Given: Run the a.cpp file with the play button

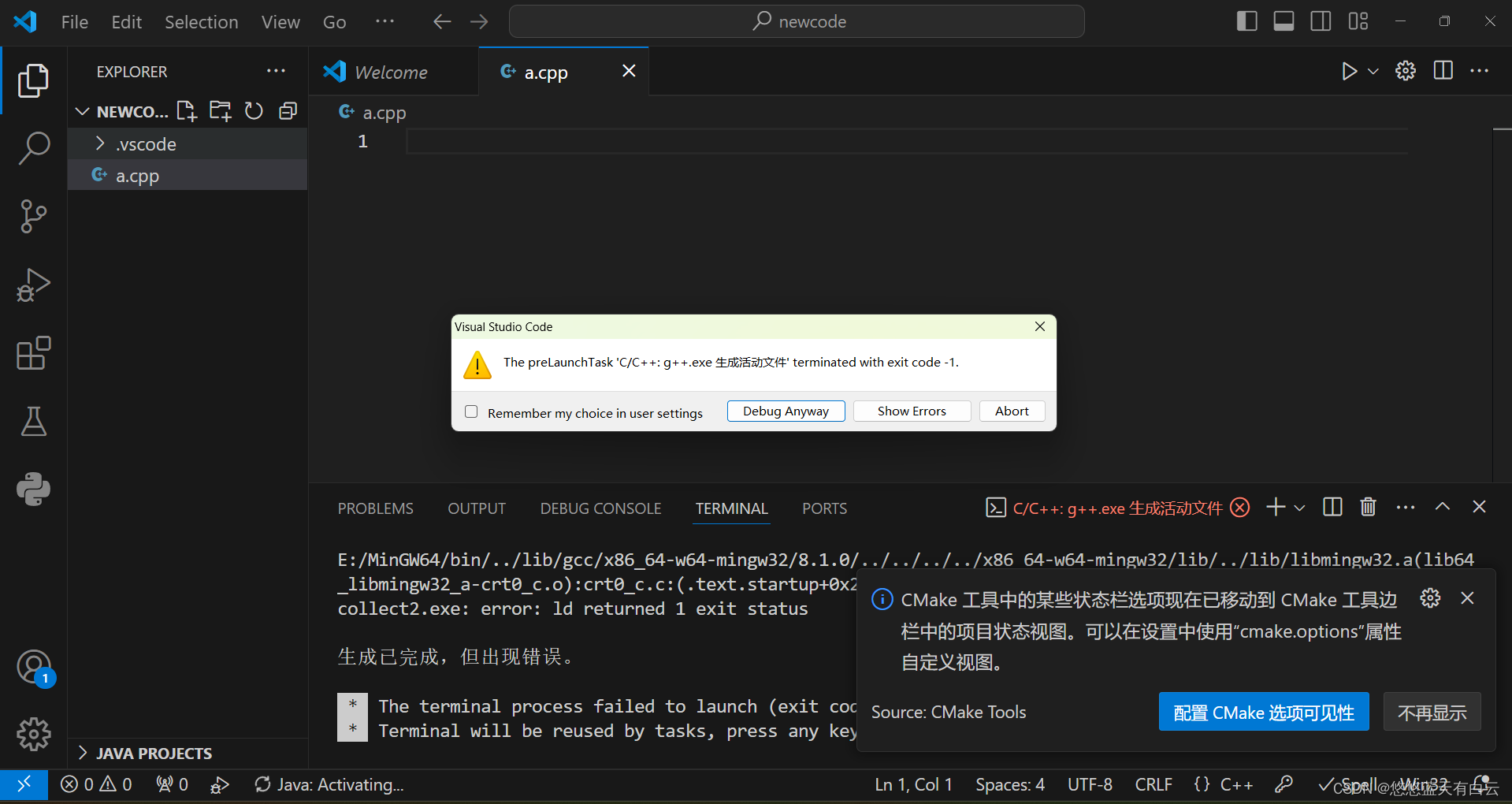Looking at the screenshot, I should pyautogui.click(x=1348, y=71).
